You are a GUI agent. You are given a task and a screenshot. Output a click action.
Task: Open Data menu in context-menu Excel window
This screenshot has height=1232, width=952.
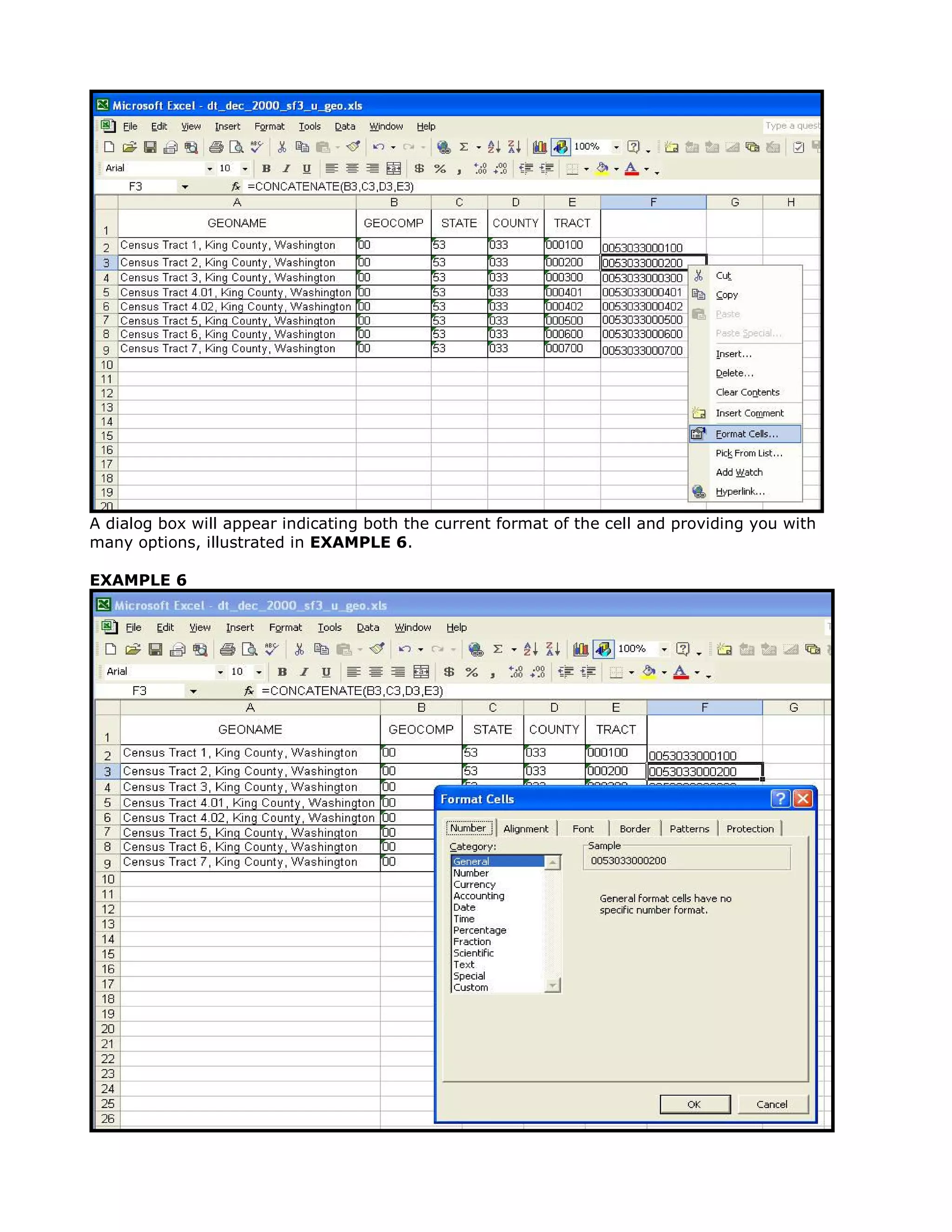[x=344, y=126]
